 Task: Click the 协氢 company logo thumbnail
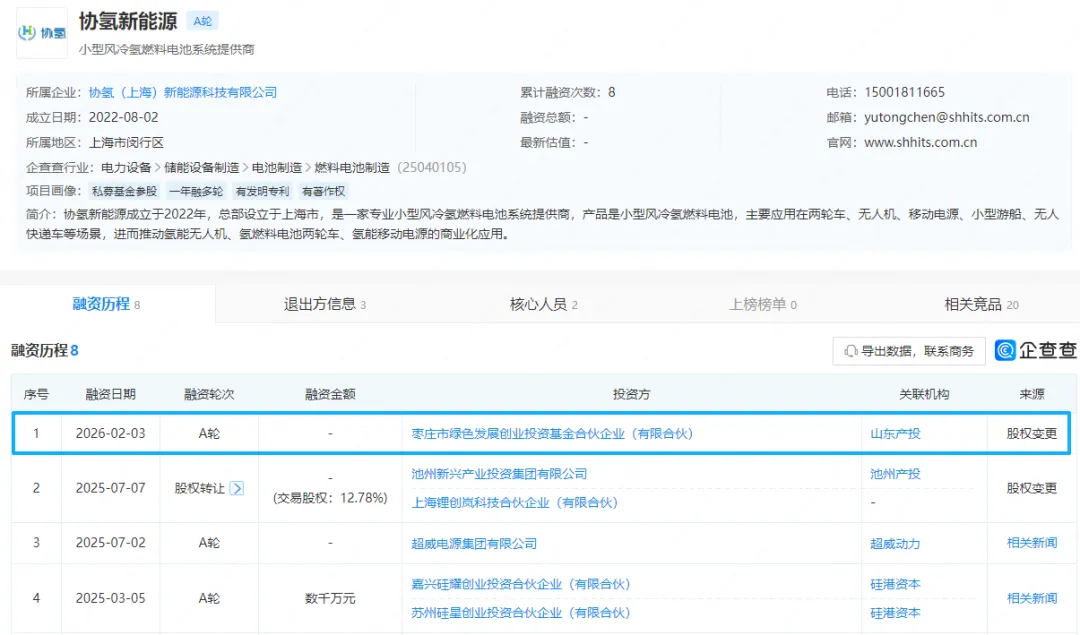[x=42, y=33]
